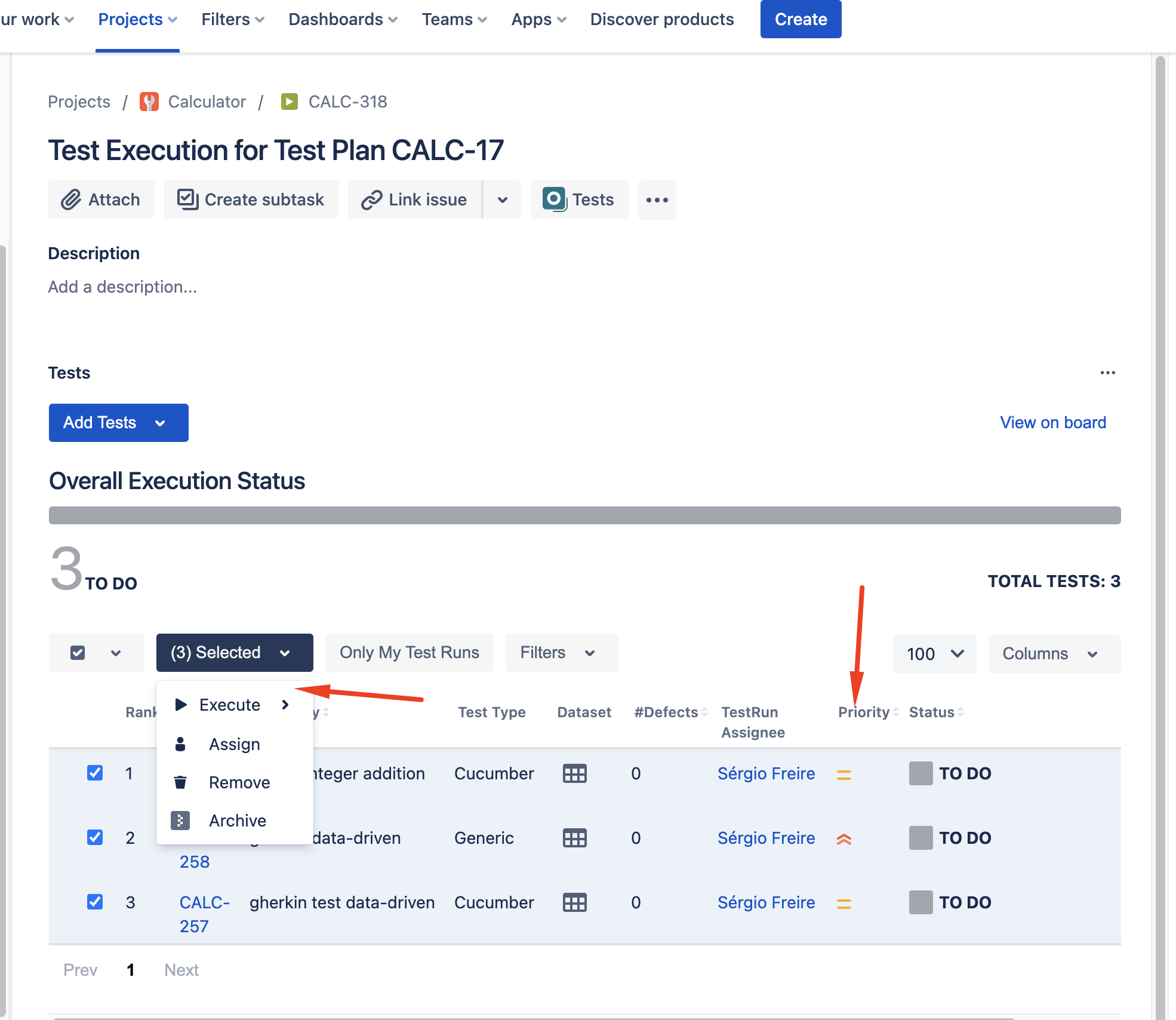This screenshot has height=1020, width=1176.
Task: Click dataset grid icon for CALC-257 row
Action: coord(574,903)
